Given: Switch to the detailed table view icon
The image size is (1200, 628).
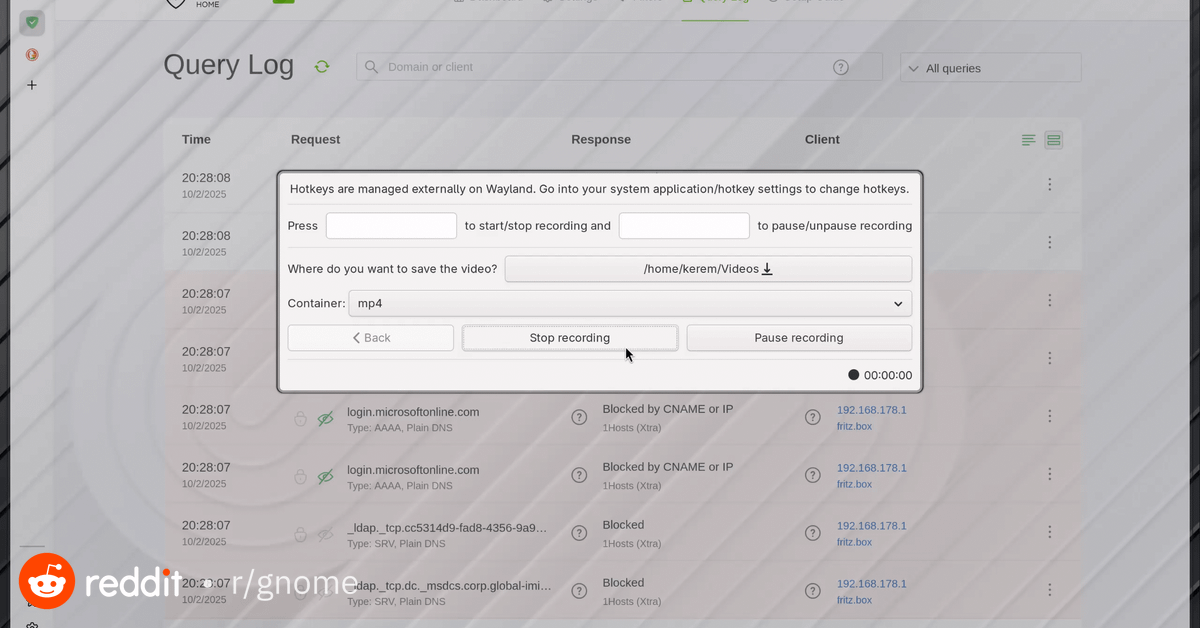Looking at the screenshot, I should point(1053,140).
